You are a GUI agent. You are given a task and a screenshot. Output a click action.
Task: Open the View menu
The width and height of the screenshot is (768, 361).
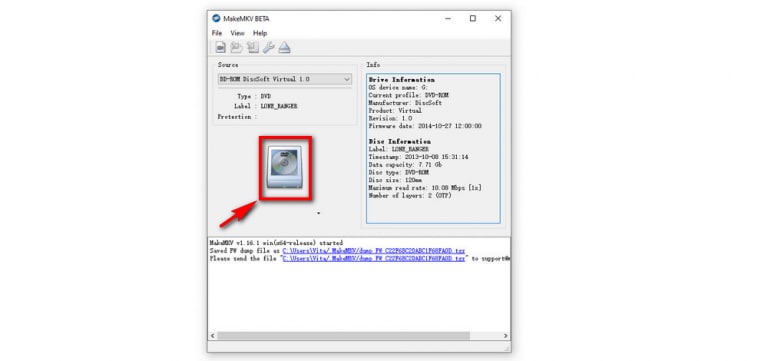click(238, 33)
